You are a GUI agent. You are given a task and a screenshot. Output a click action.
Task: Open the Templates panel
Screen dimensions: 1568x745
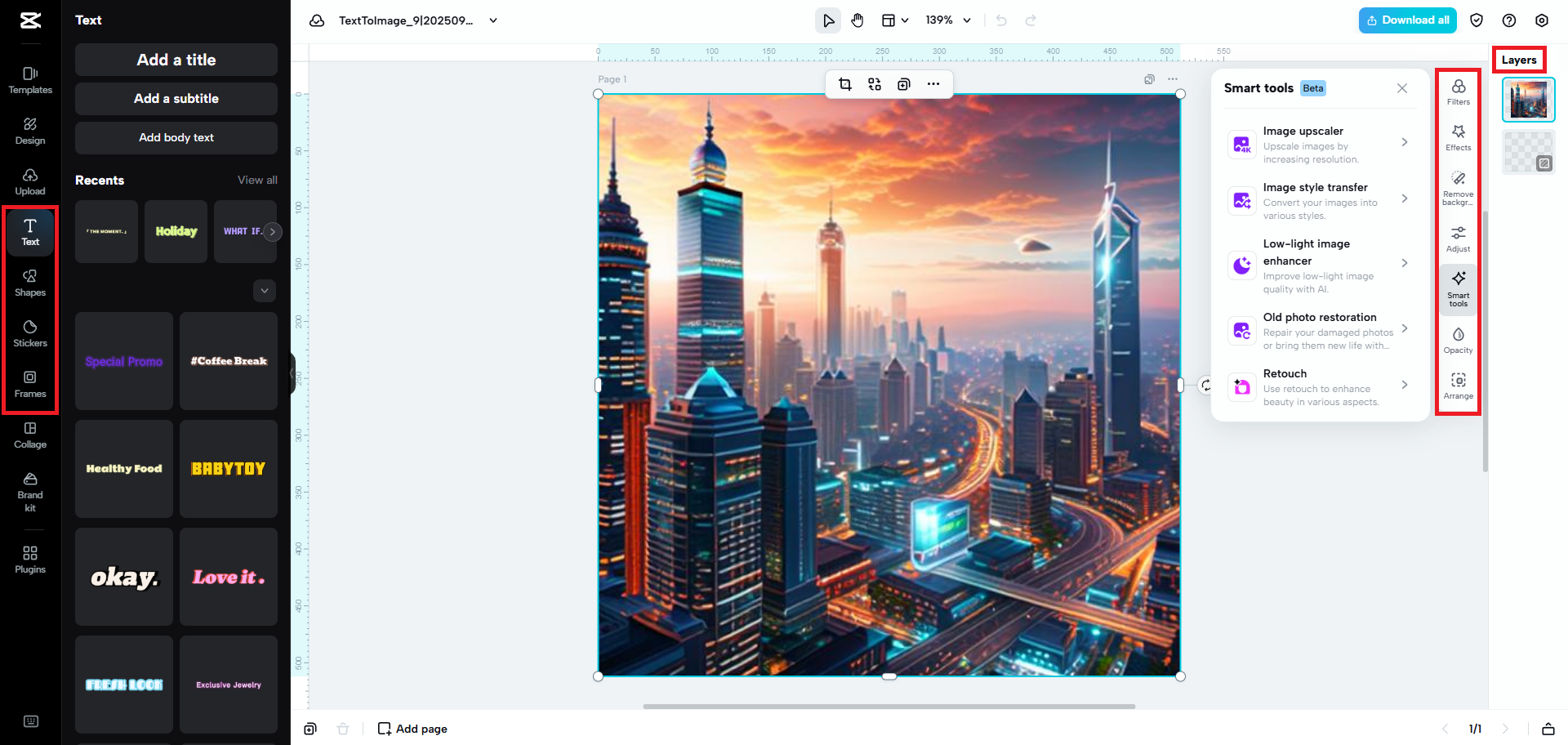(30, 79)
